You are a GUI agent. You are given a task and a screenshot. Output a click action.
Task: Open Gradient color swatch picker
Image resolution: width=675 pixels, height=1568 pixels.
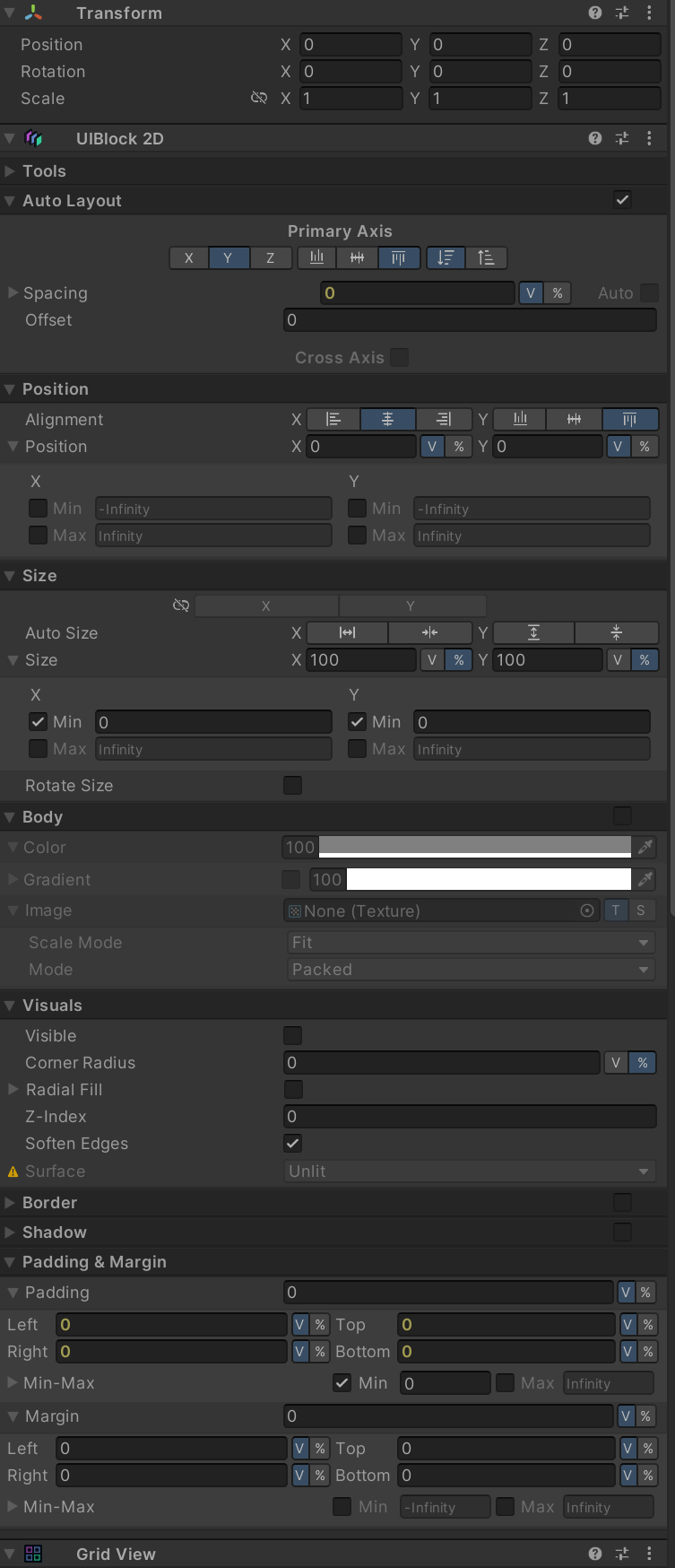pyautogui.click(x=489, y=879)
